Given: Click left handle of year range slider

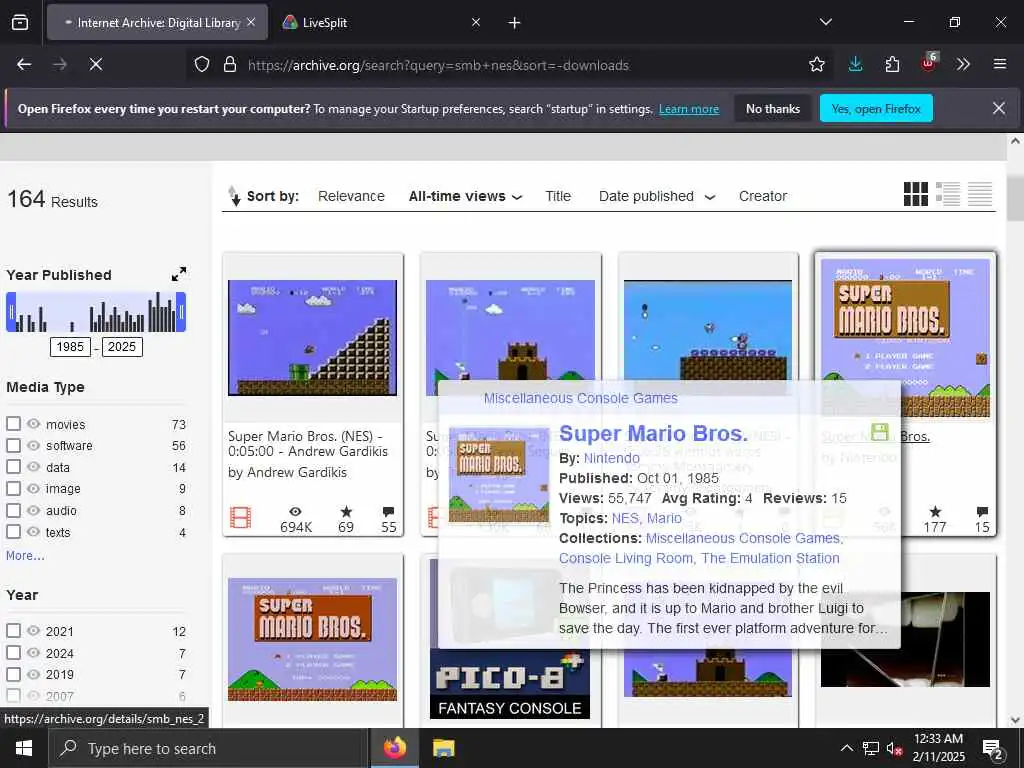Looking at the screenshot, I should [10, 312].
